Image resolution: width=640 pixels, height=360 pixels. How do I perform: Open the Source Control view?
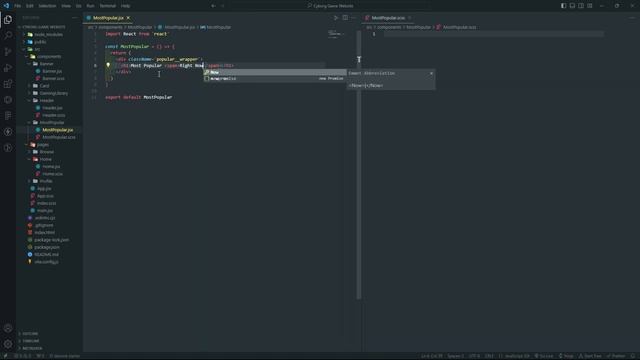click(x=8, y=52)
